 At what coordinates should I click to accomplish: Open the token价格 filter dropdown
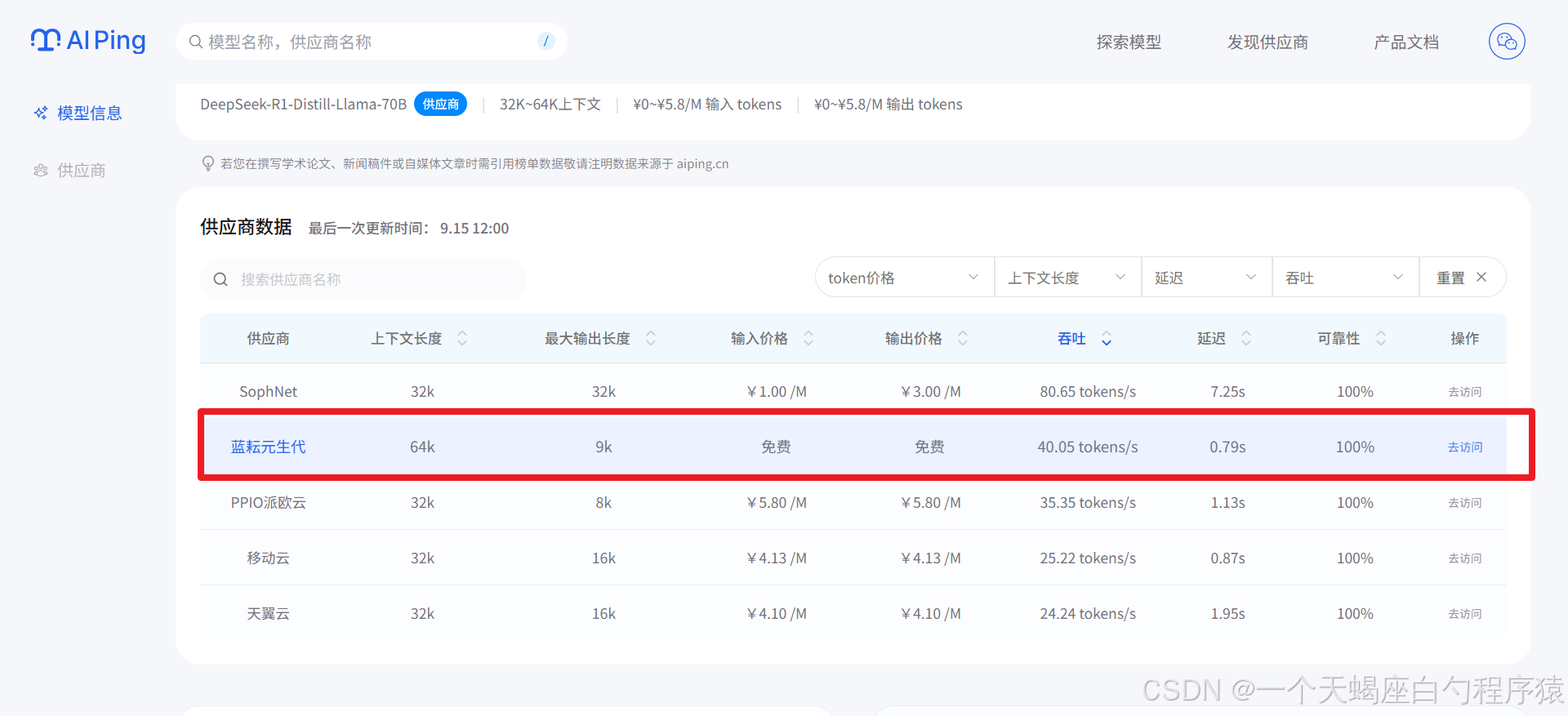[905, 278]
